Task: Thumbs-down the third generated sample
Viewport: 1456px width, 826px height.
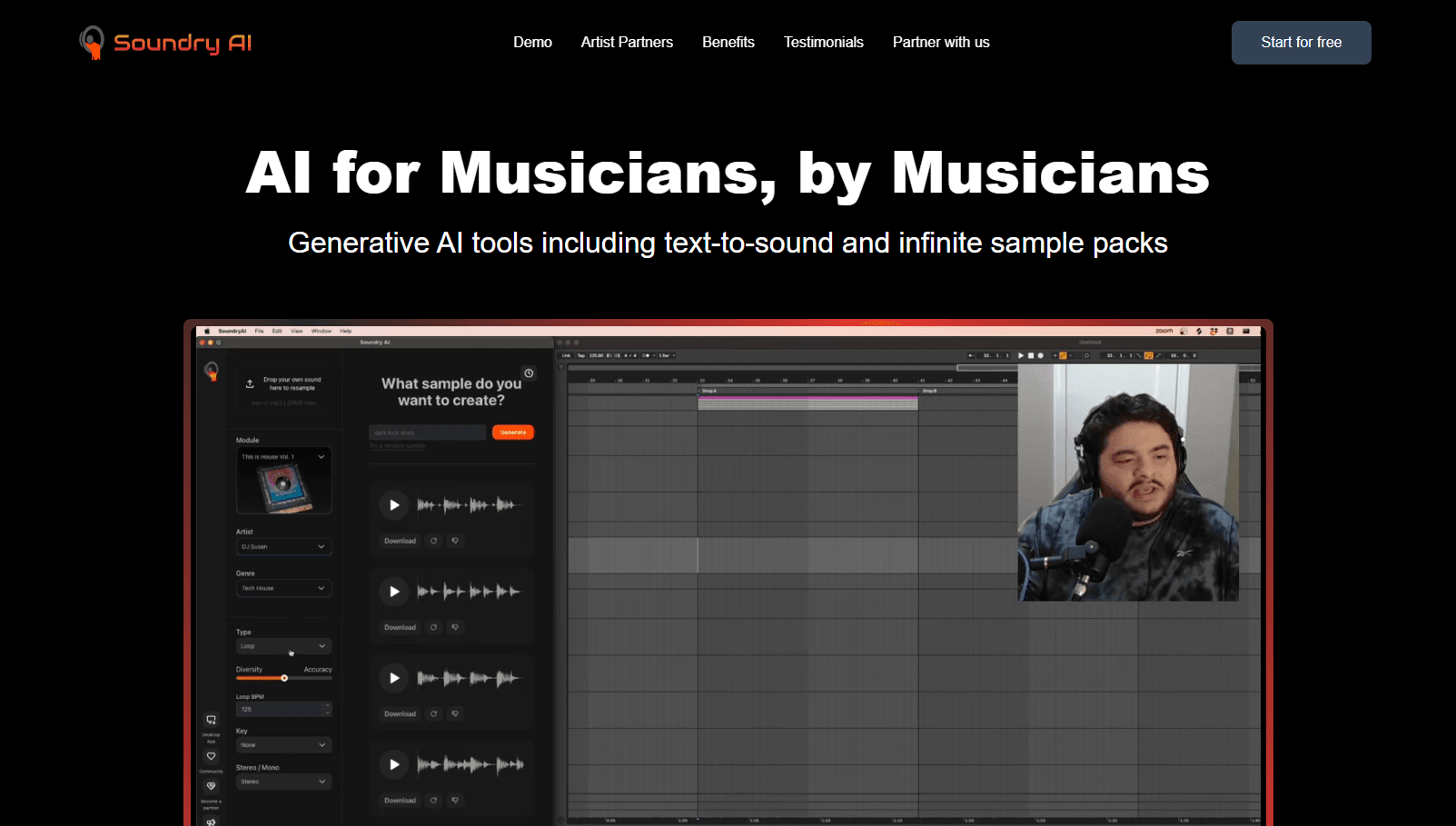Action: point(455,714)
